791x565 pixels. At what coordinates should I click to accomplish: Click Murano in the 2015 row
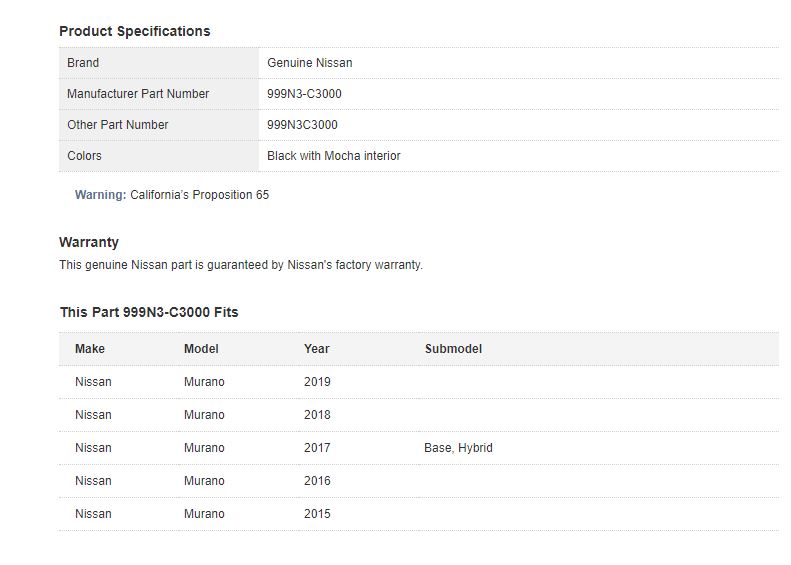204,514
